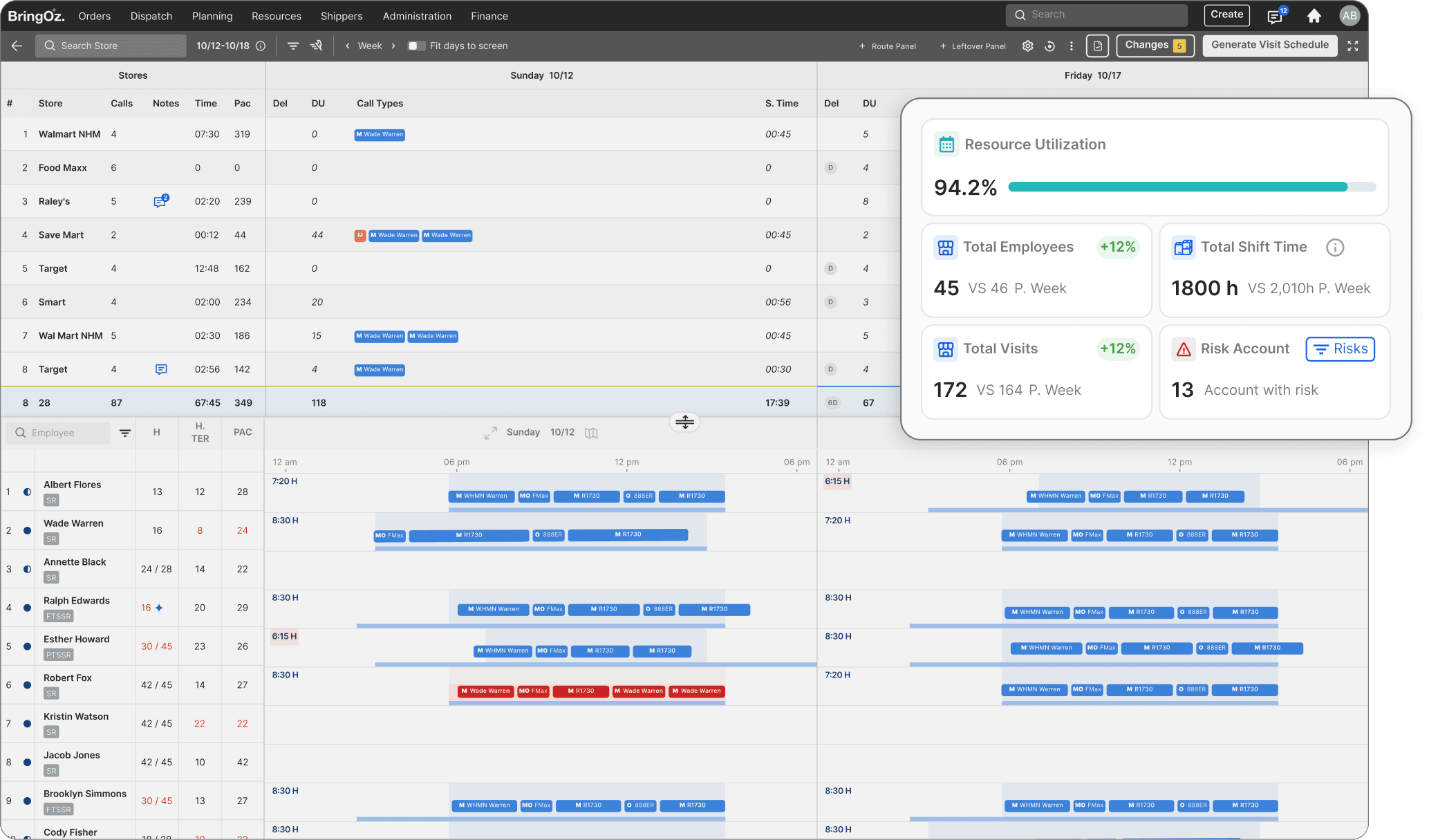Click the employee list filter icon
Image resolution: width=1429 pixels, height=840 pixels.
tap(125, 433)
